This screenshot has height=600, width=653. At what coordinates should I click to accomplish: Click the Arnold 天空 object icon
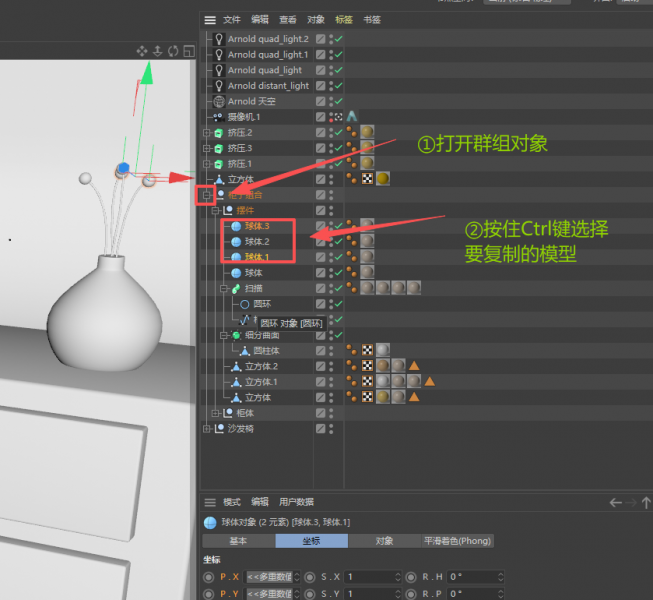click(219, 101)
